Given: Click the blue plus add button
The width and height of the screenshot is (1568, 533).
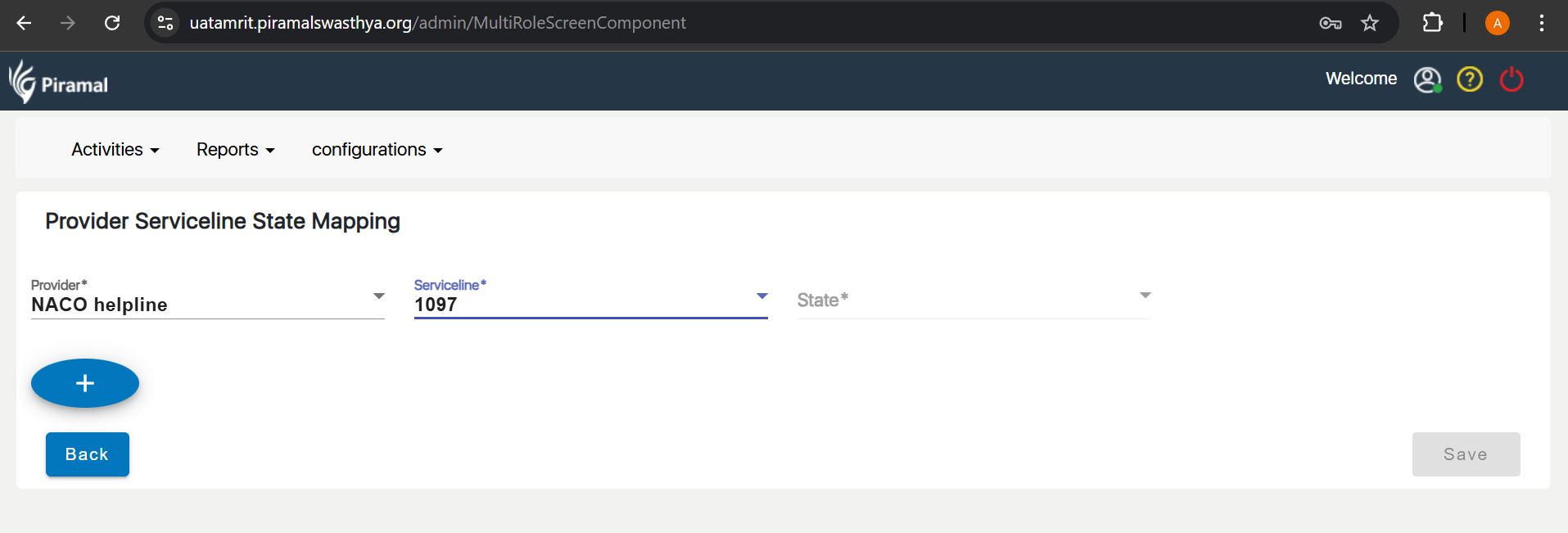Looking at the screenshot, I should pyautogui.click(x=85, y=383).
